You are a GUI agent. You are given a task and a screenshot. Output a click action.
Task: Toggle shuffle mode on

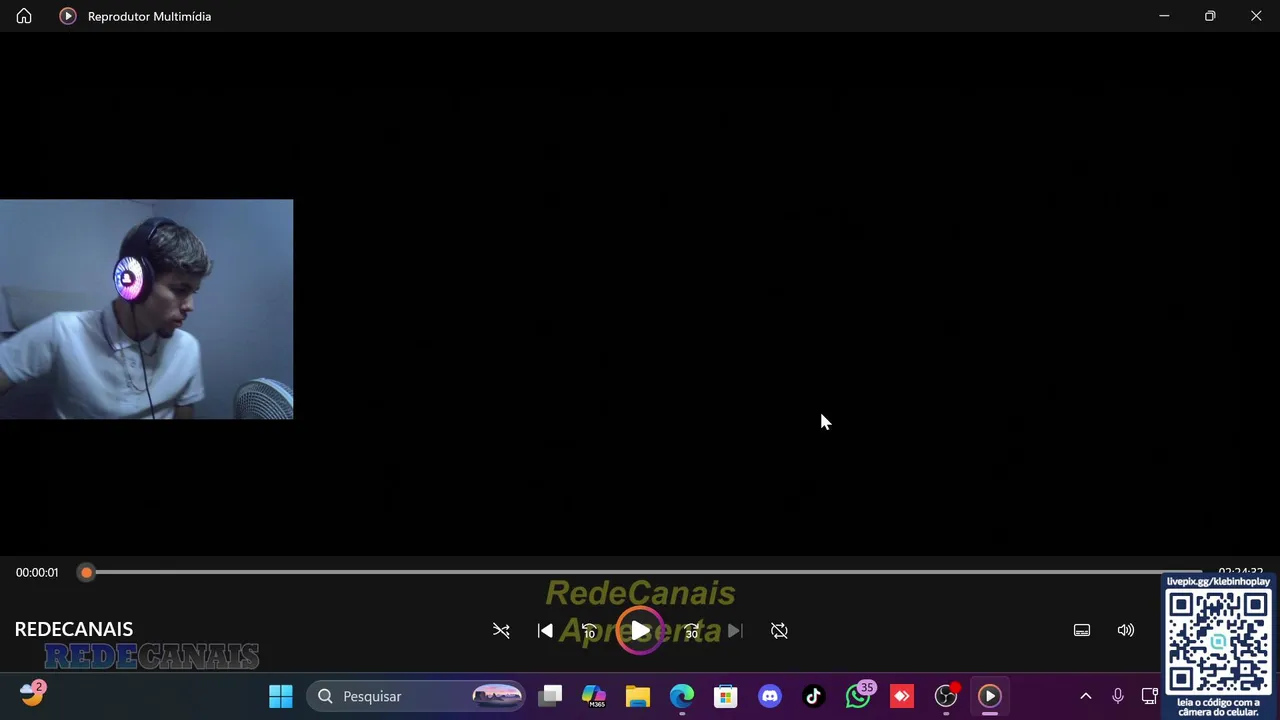501,631
